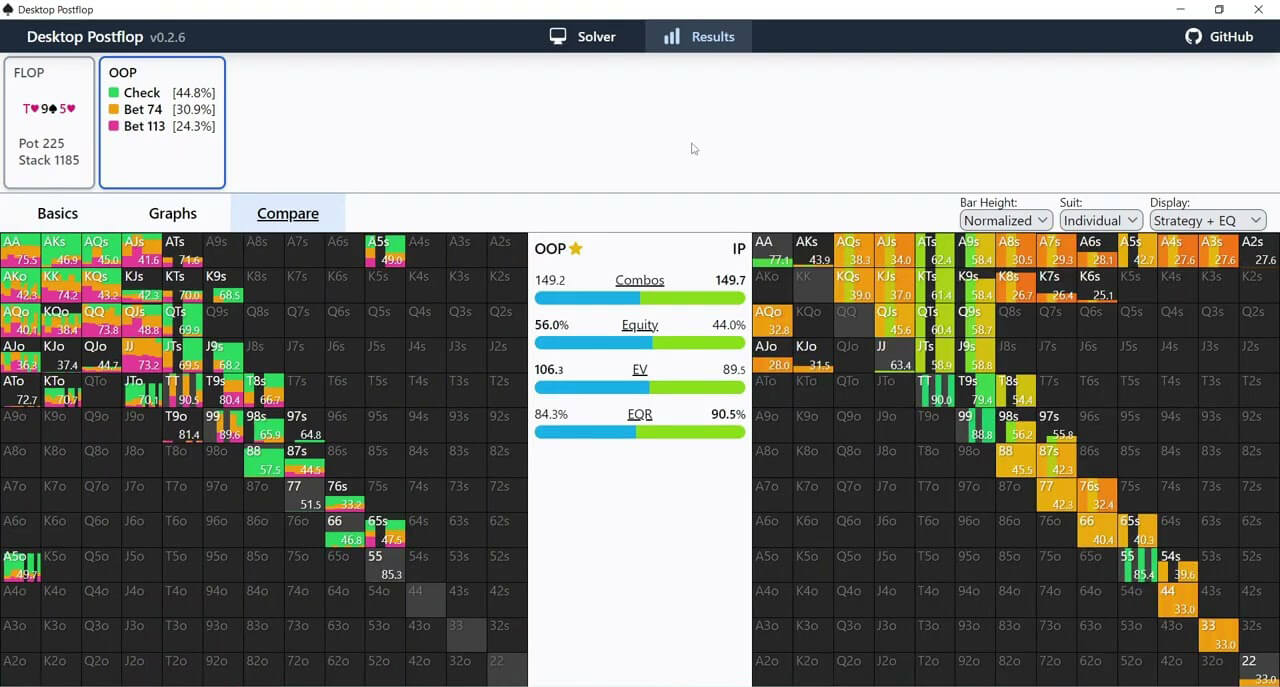
Task: Click the spade app icon in title bar
Action: (x=9, y=9)
